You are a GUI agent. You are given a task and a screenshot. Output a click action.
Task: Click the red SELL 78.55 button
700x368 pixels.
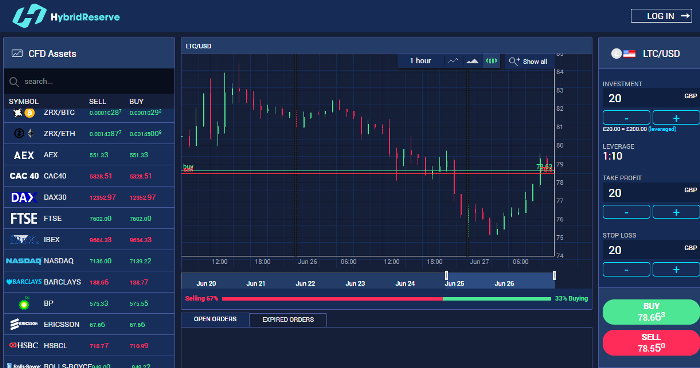coord(651,343)
